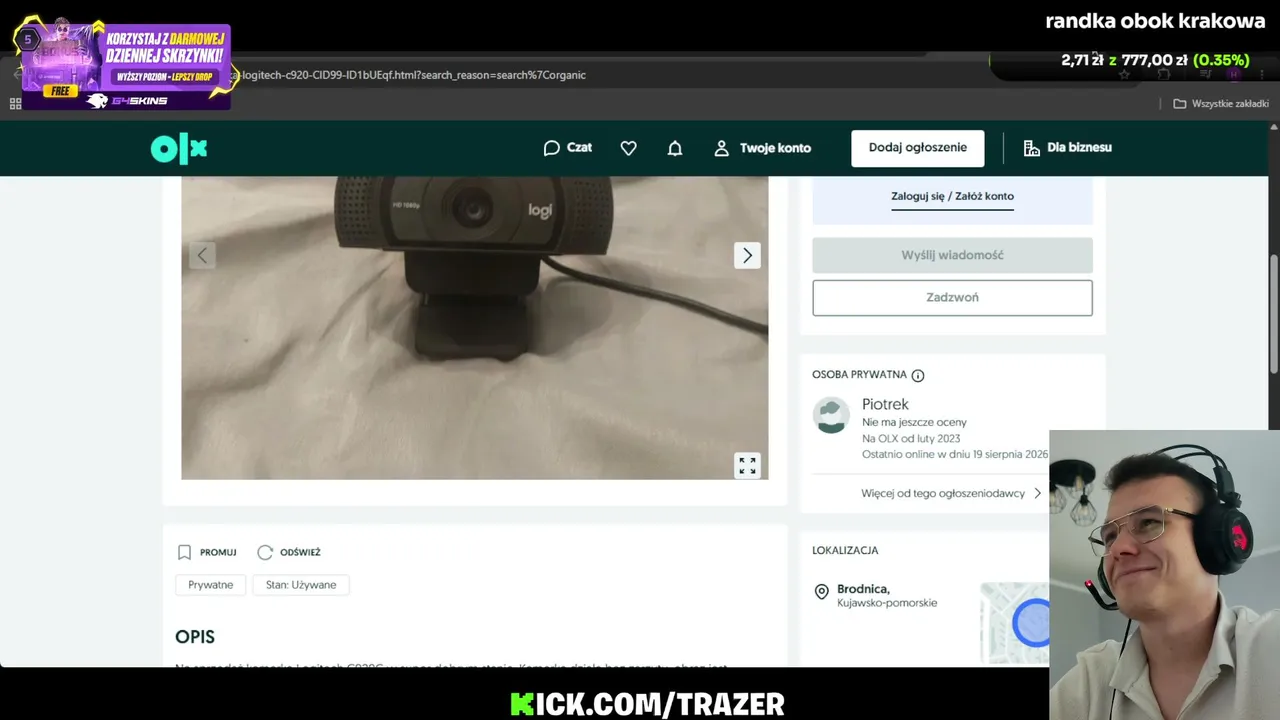Click the browser address bar URL
Image resolution: width=1280 pixels, height=720 pixels.
click(410, 75)
